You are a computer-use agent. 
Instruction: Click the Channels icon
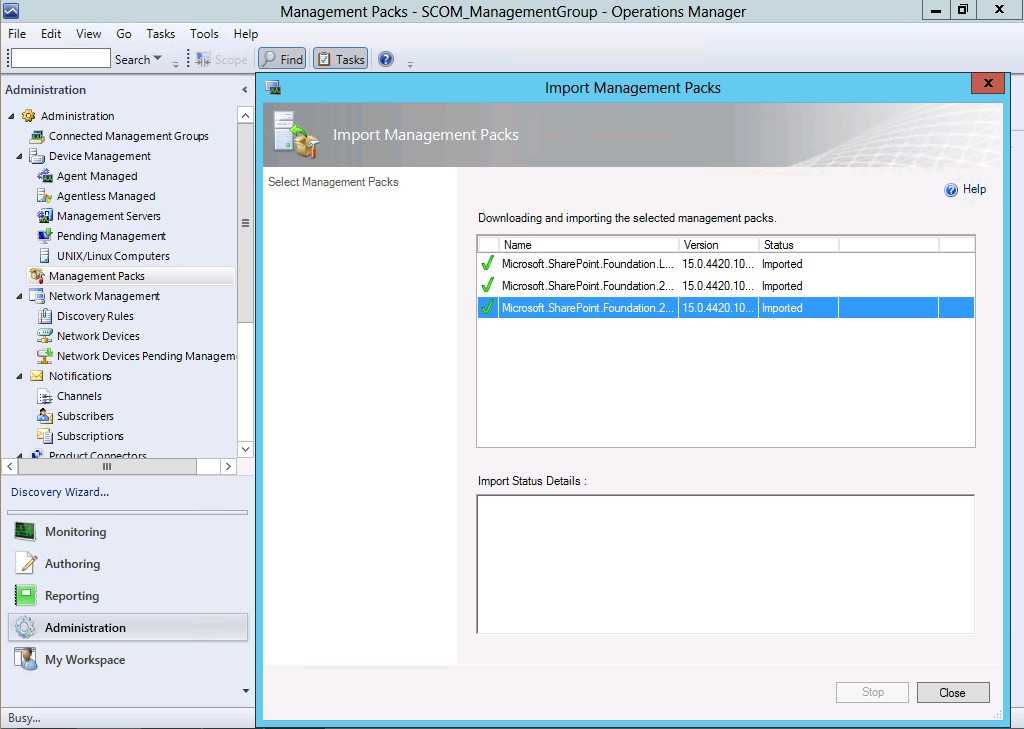coord(44,396)
